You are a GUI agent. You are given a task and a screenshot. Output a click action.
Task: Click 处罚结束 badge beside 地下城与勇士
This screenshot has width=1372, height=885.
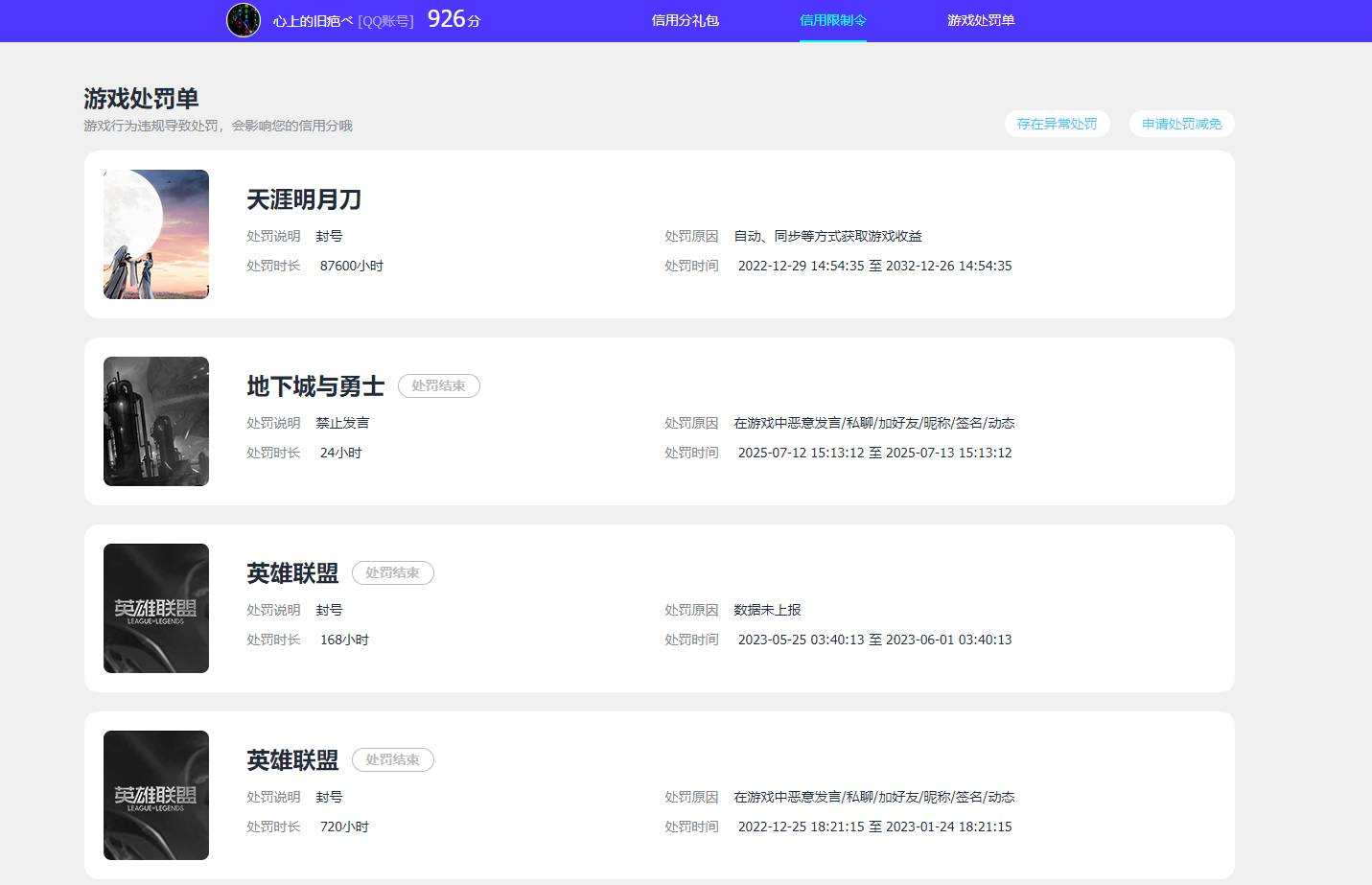[439, 386]
